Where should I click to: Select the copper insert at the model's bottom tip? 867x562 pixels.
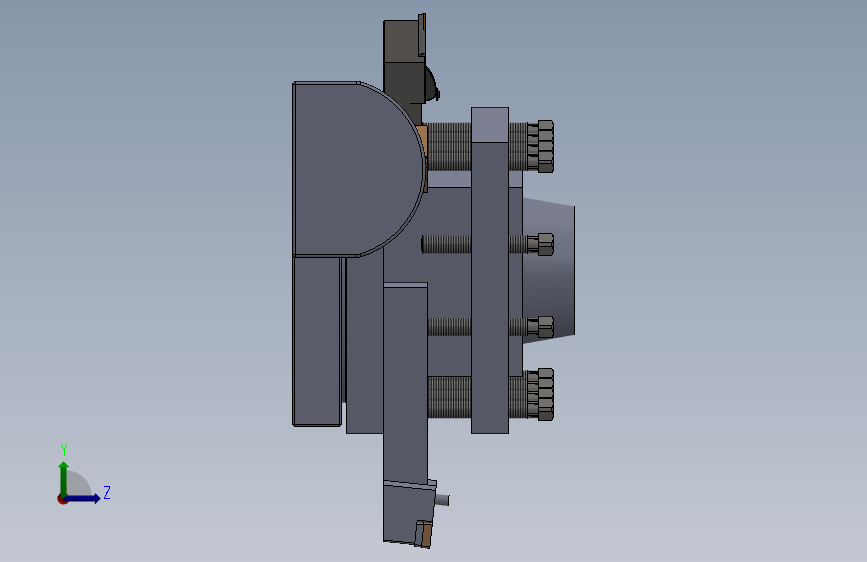pos(426,534)
